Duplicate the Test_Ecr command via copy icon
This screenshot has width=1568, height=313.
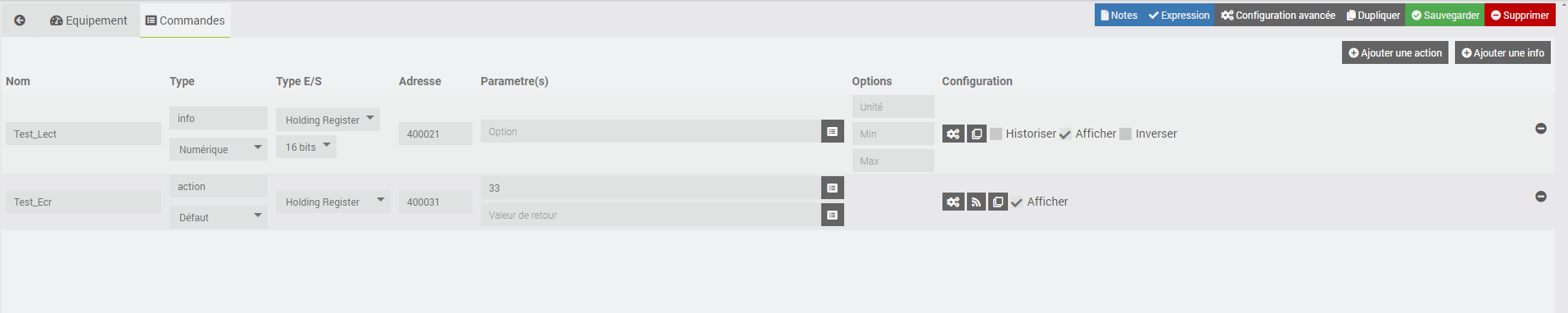click(998, 202)
